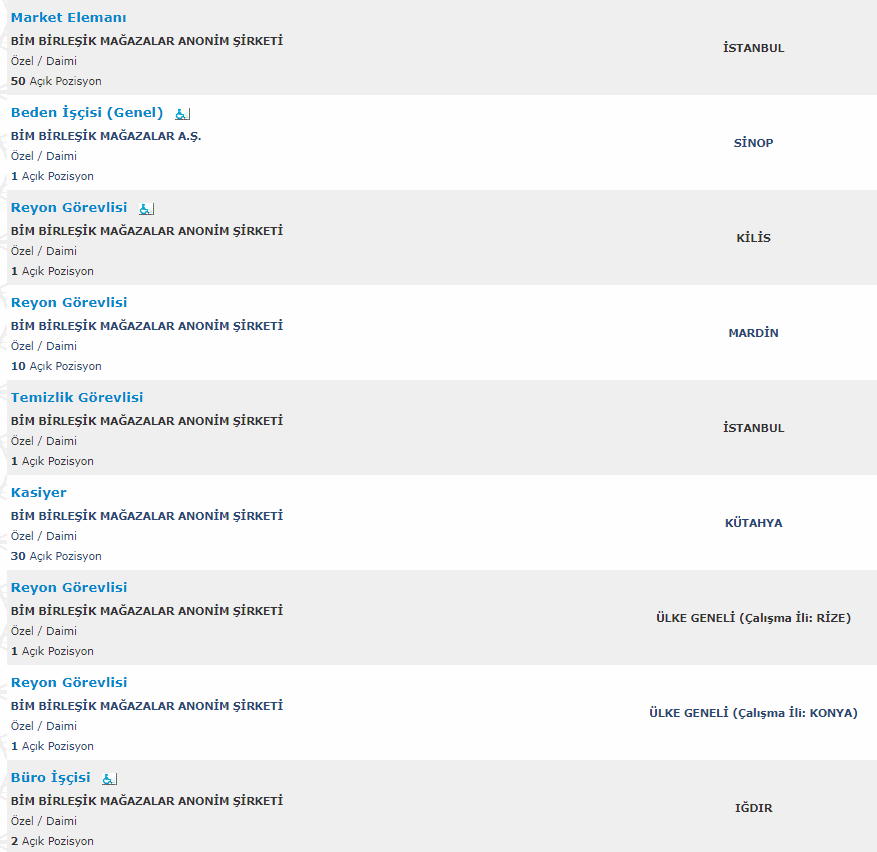Click the MARDİN location label

[753, 333]
